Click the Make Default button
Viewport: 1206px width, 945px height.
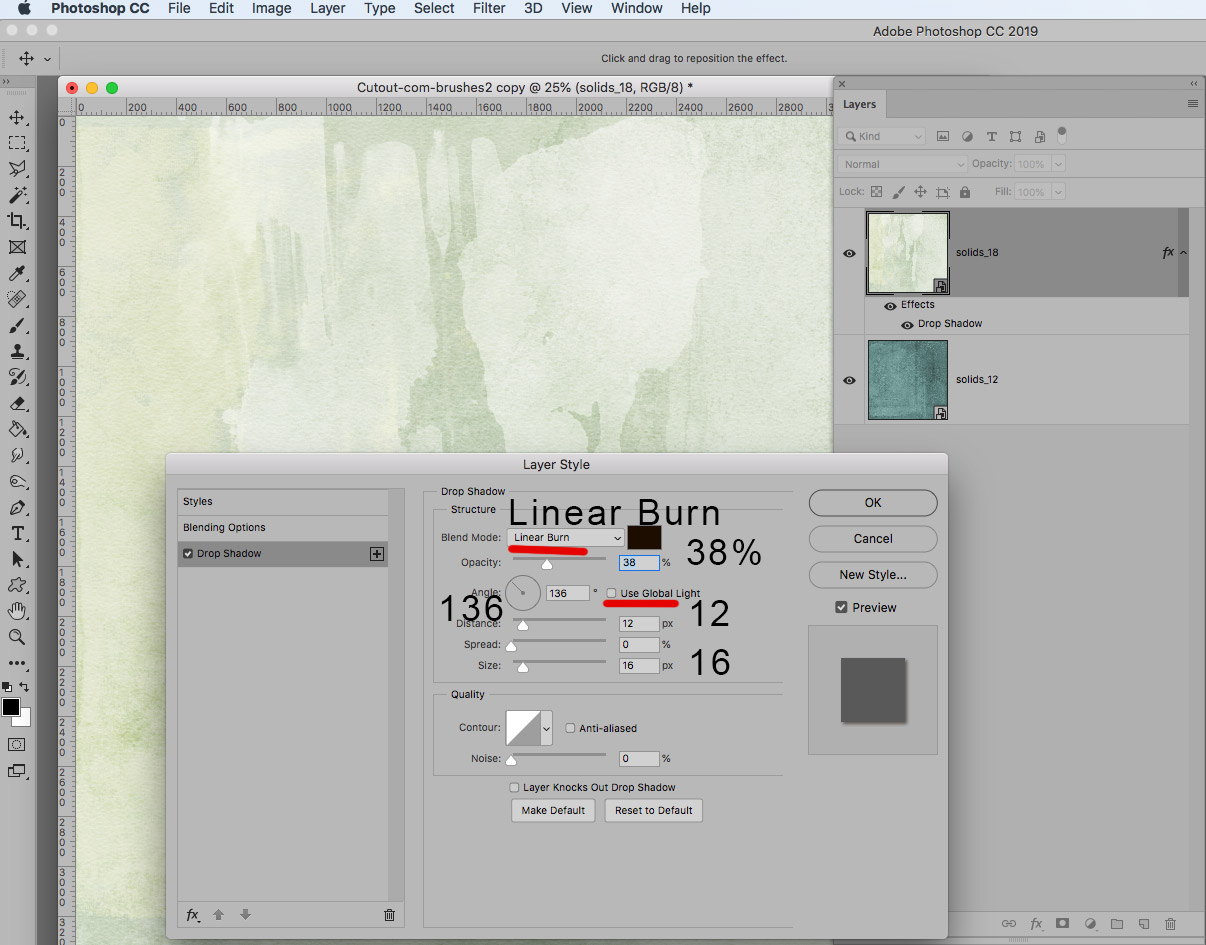(553, 811)
